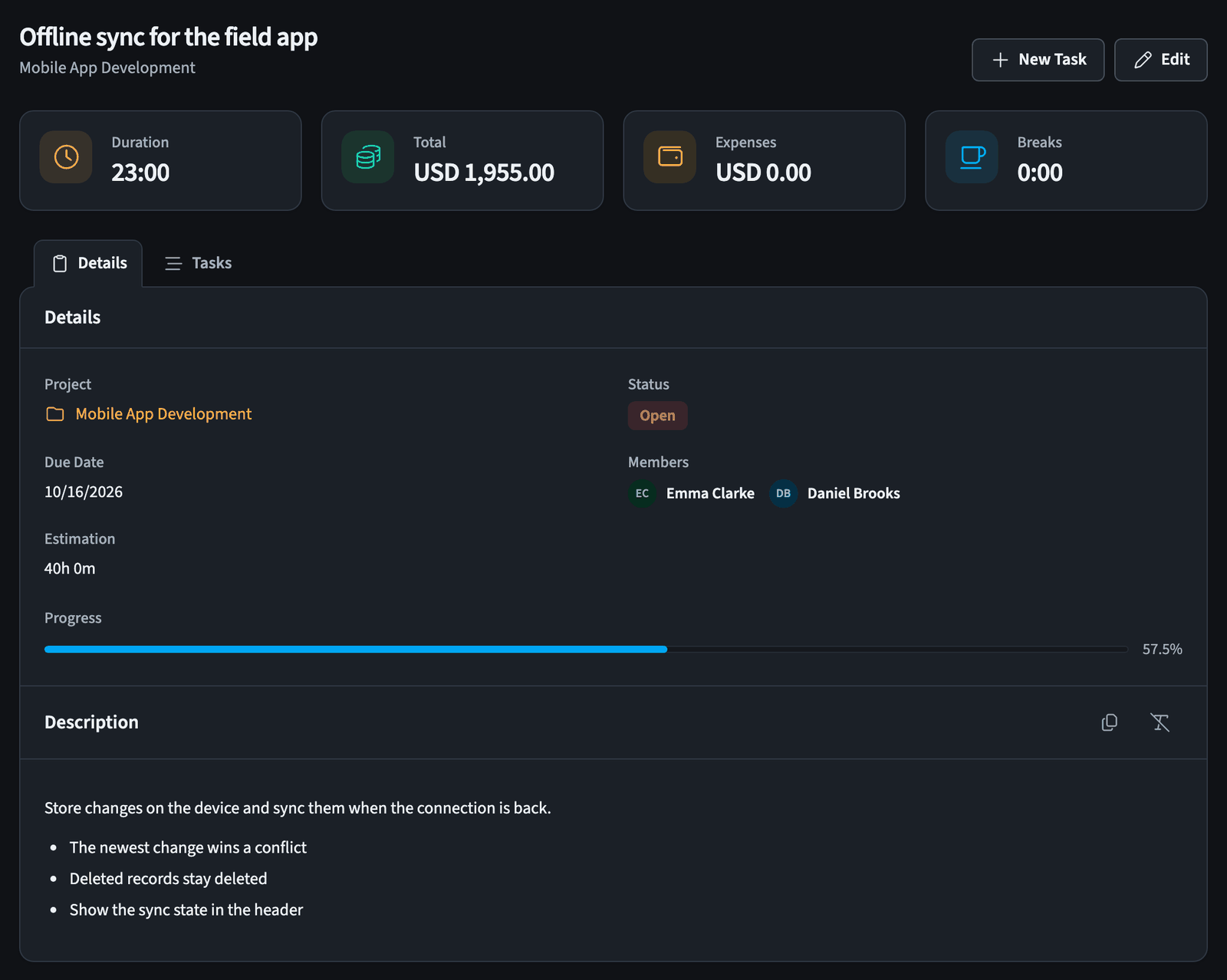Viewport: 1227px width, 980px height.
Task: Click the Description section heading
Action: (91, 722)
